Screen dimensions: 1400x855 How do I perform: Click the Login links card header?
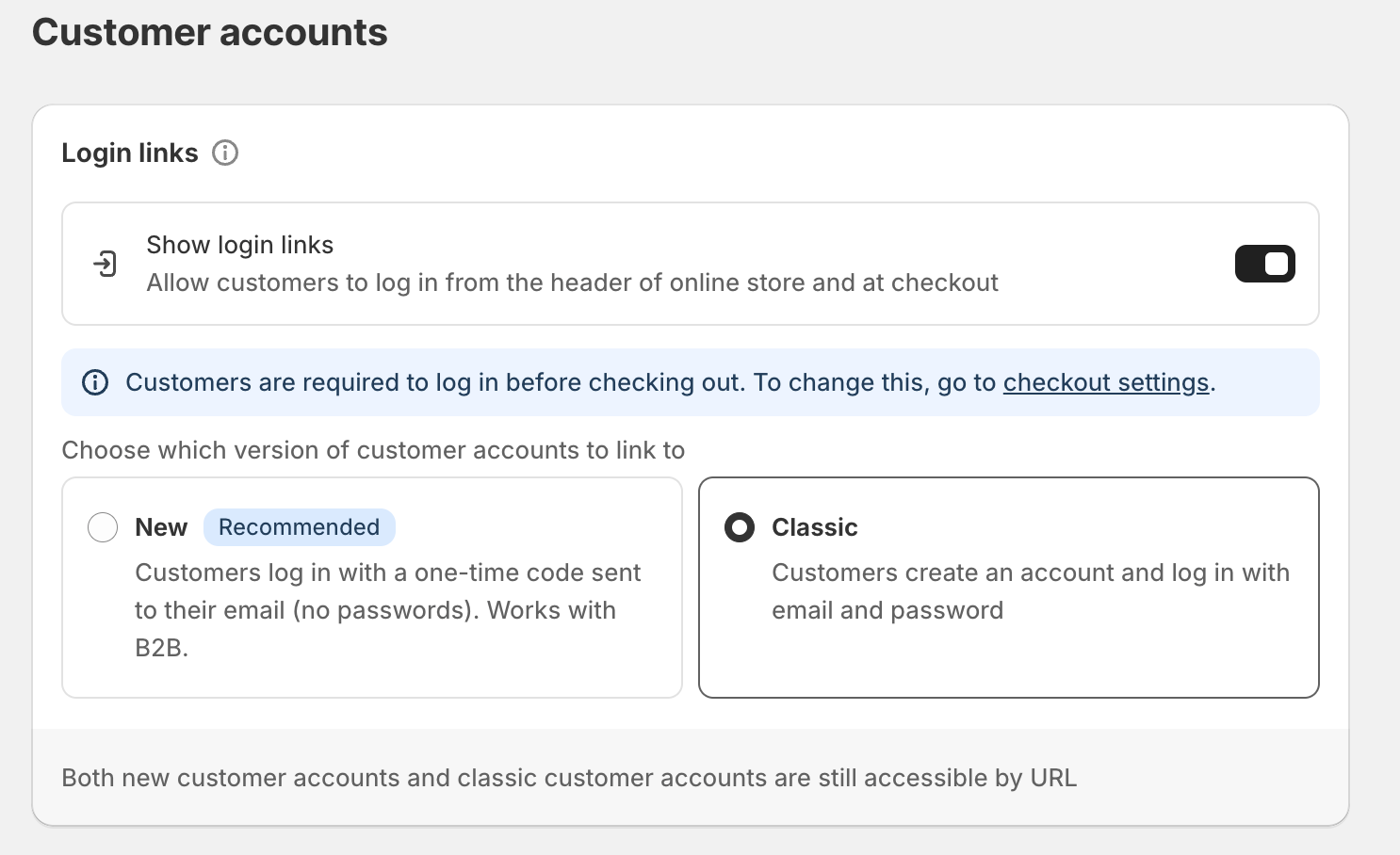tap(130, 153)
